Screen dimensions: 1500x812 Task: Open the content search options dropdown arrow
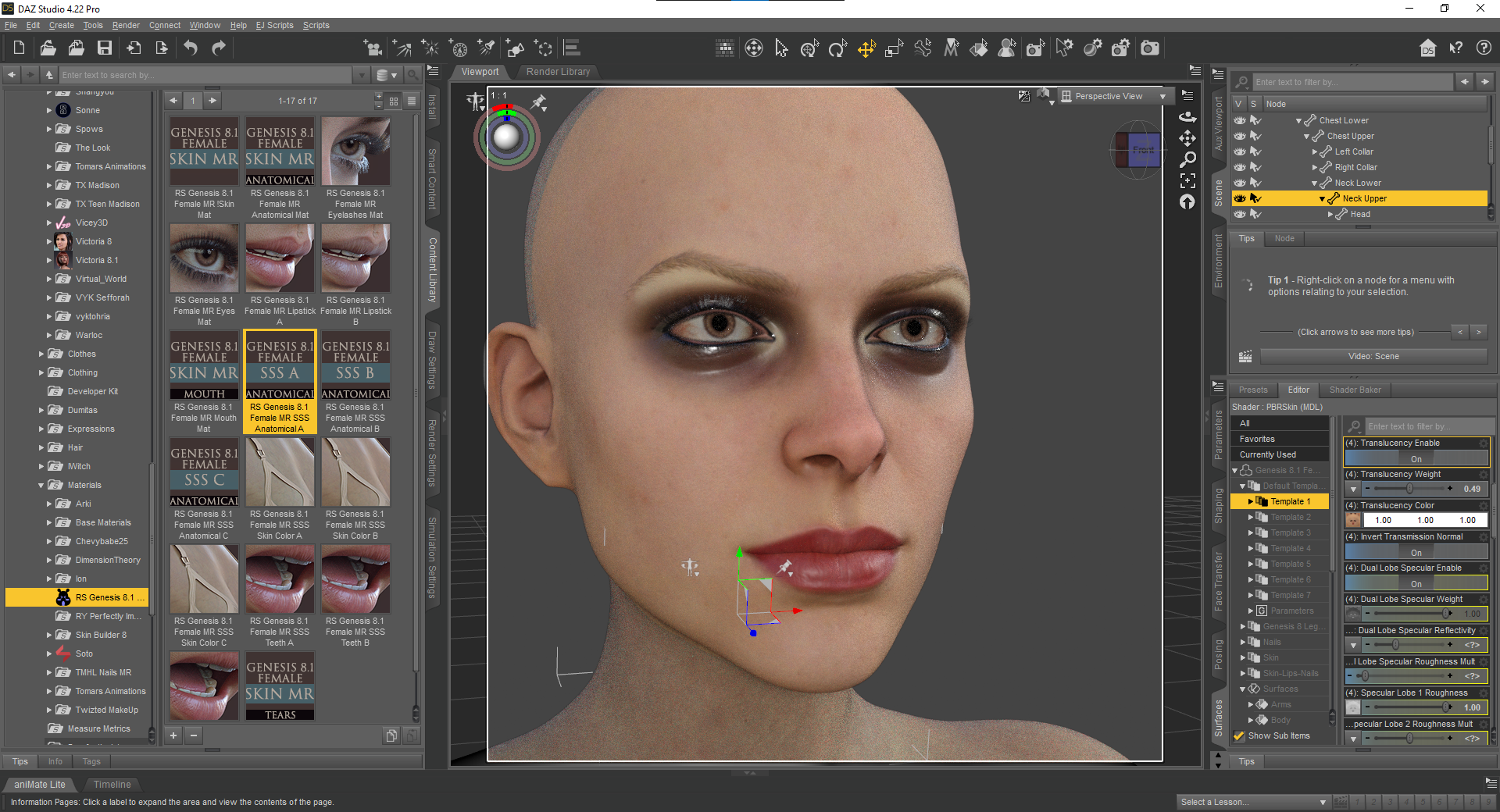coord(361,75)
